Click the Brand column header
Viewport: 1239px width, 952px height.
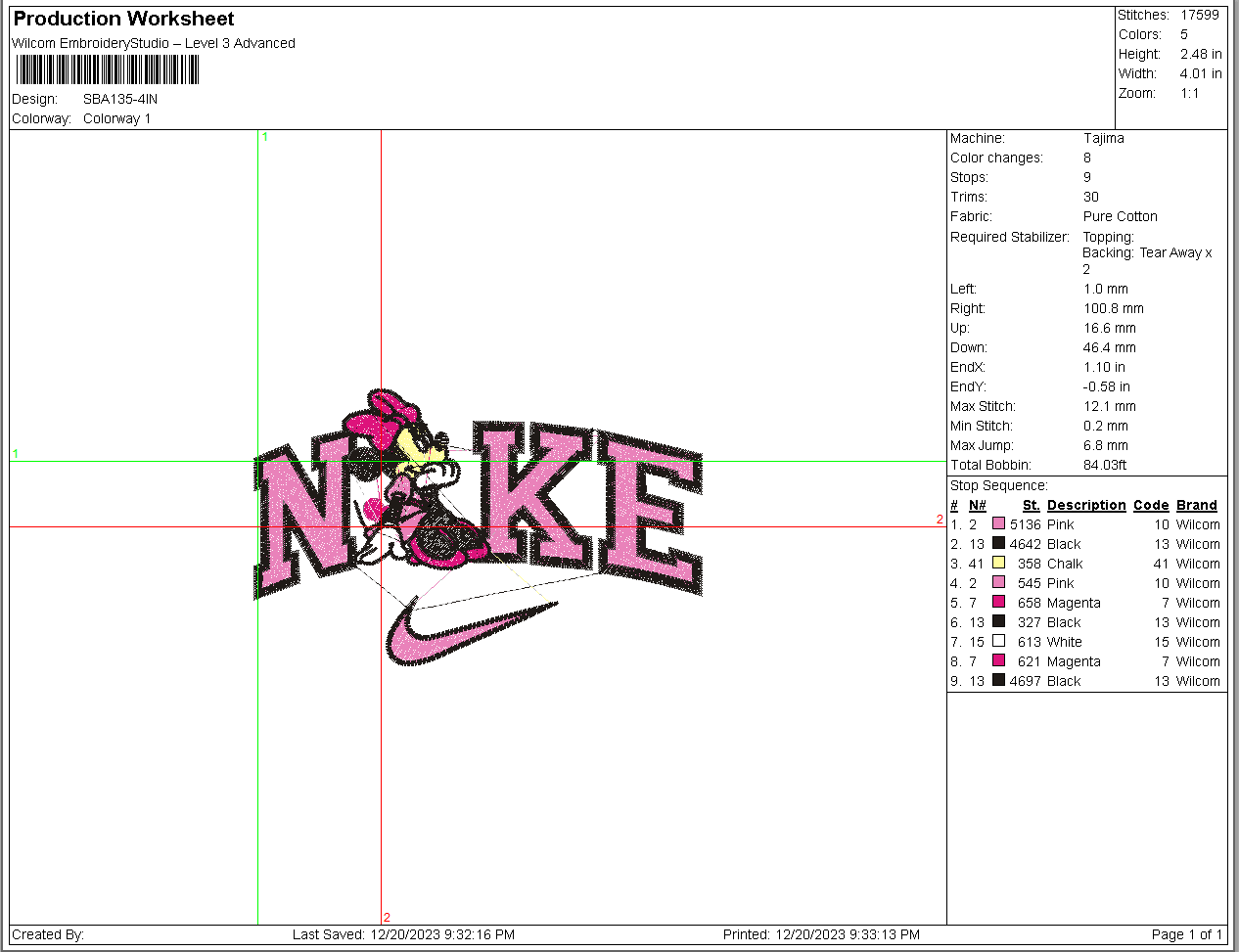(1197, 505)
